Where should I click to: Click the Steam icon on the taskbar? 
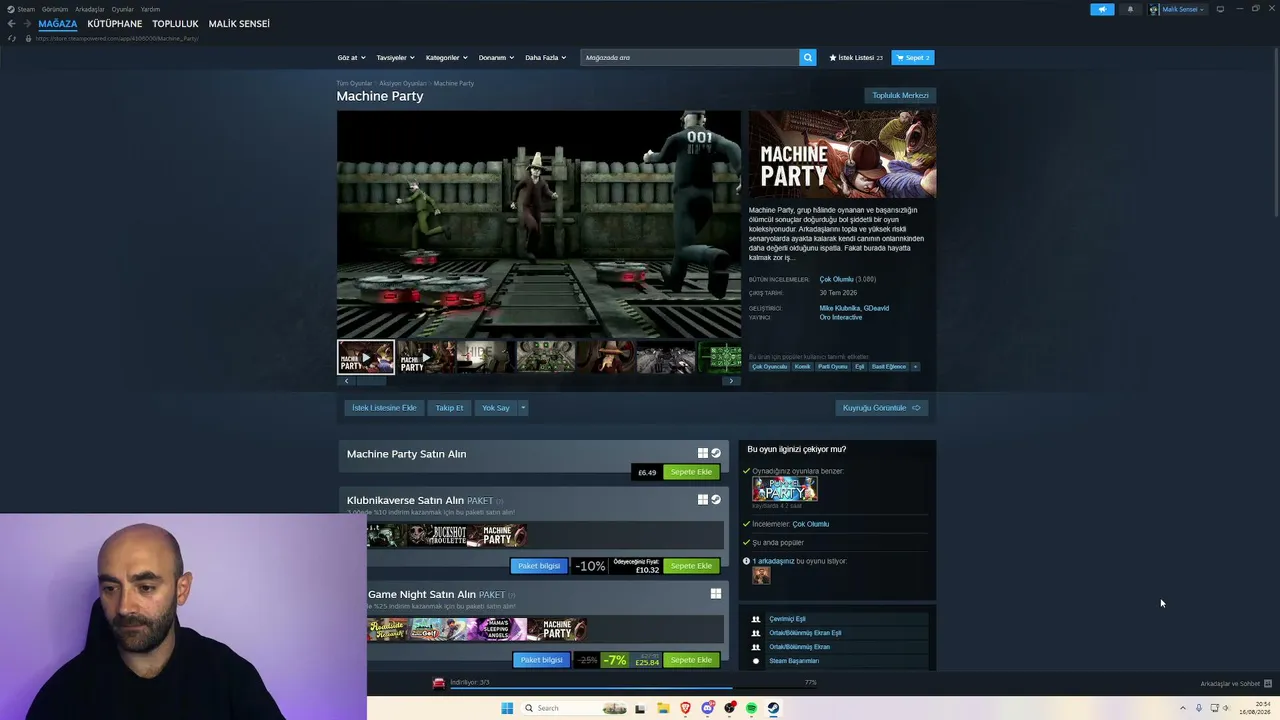773,708
